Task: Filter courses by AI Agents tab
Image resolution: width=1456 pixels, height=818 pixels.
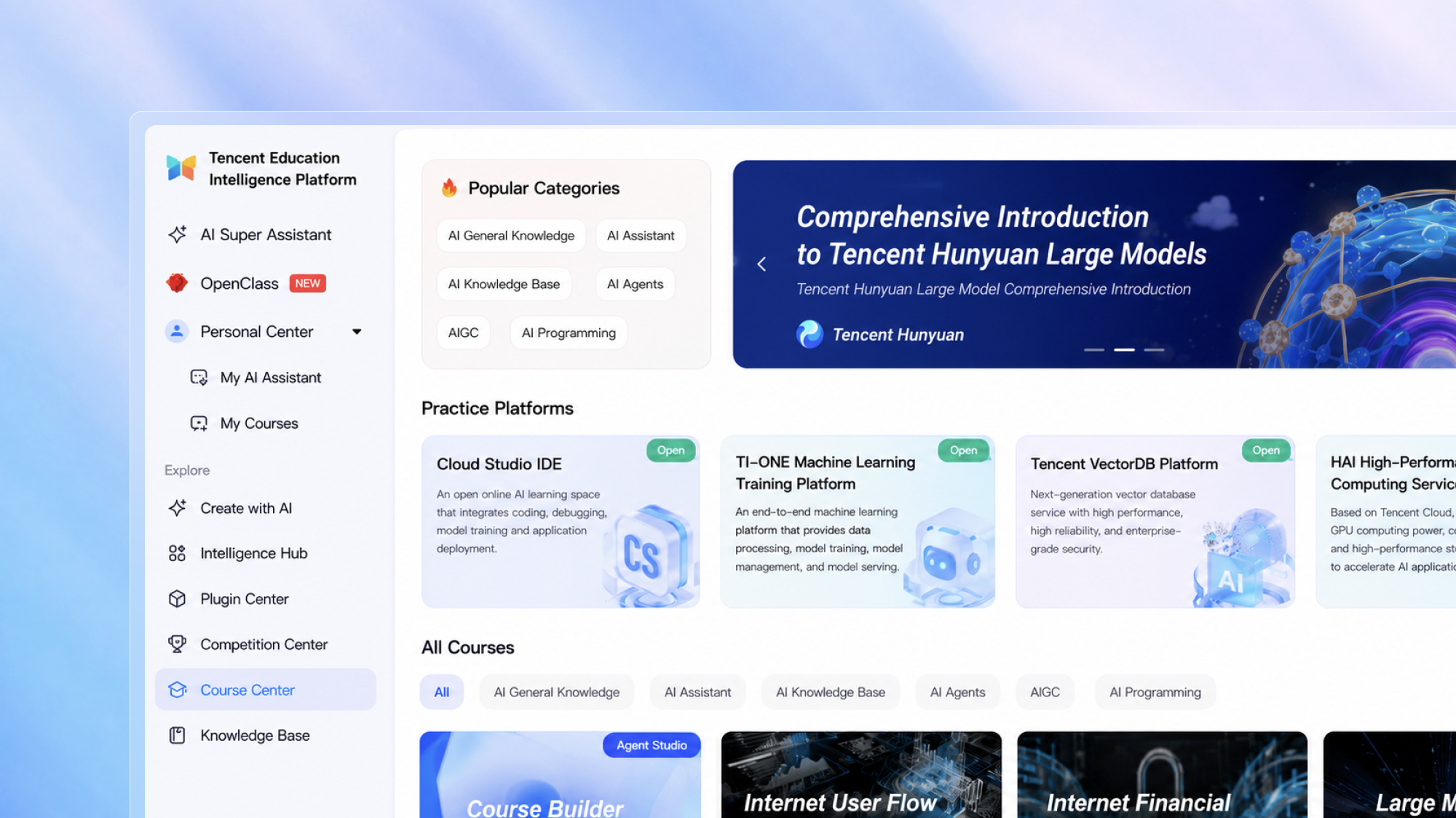Action: 957,692
